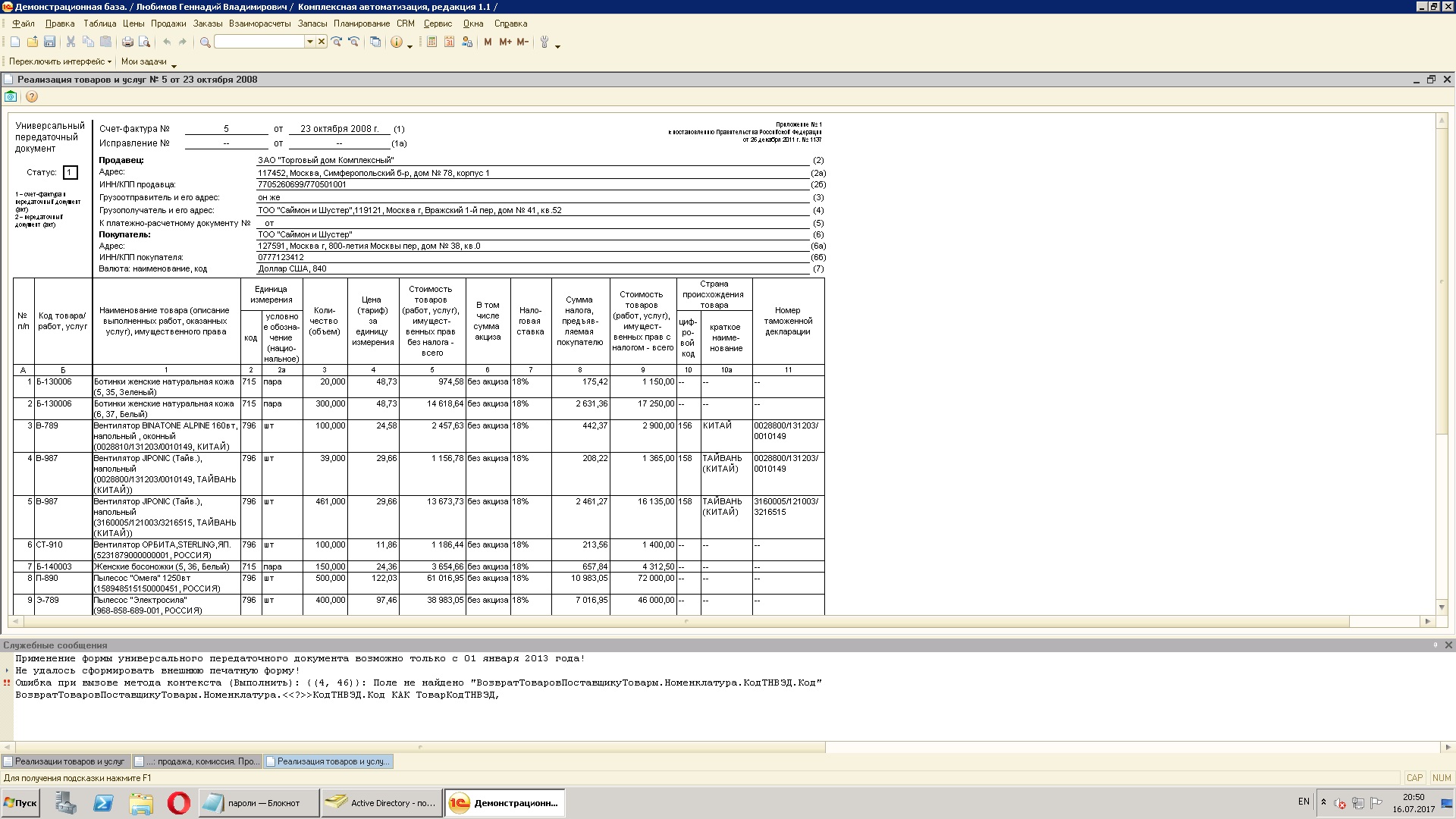Open the Продажи menu
This screenshot has height=819, width=1456.
(168, 24)
